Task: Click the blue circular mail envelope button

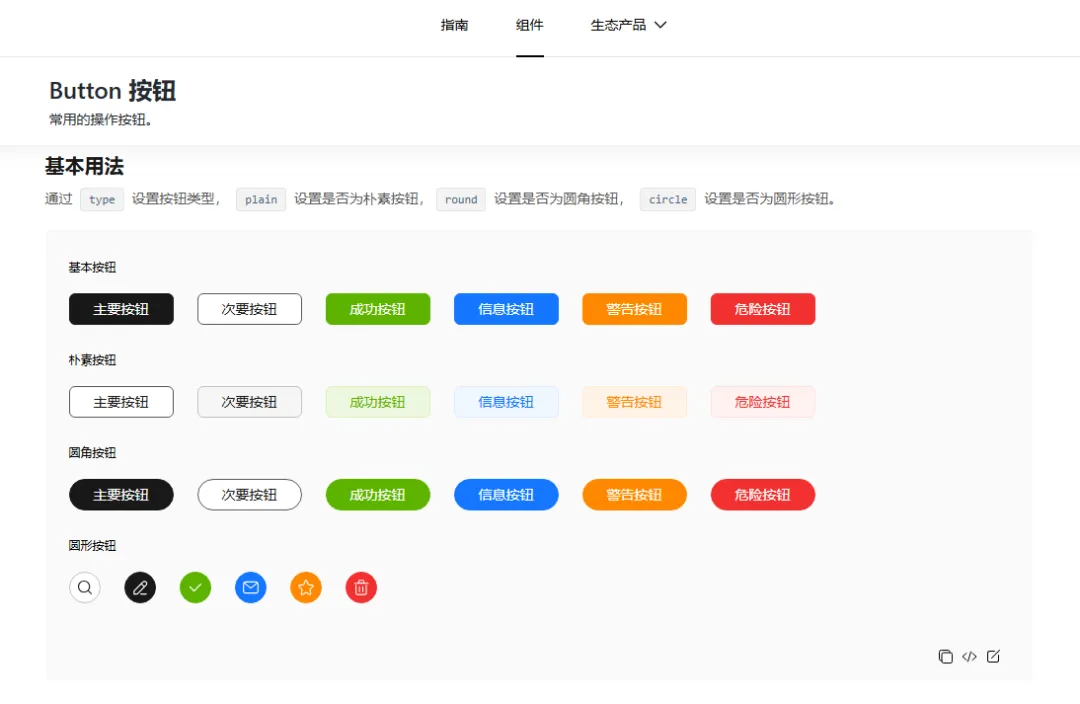Action: click(x=251, y=588)
